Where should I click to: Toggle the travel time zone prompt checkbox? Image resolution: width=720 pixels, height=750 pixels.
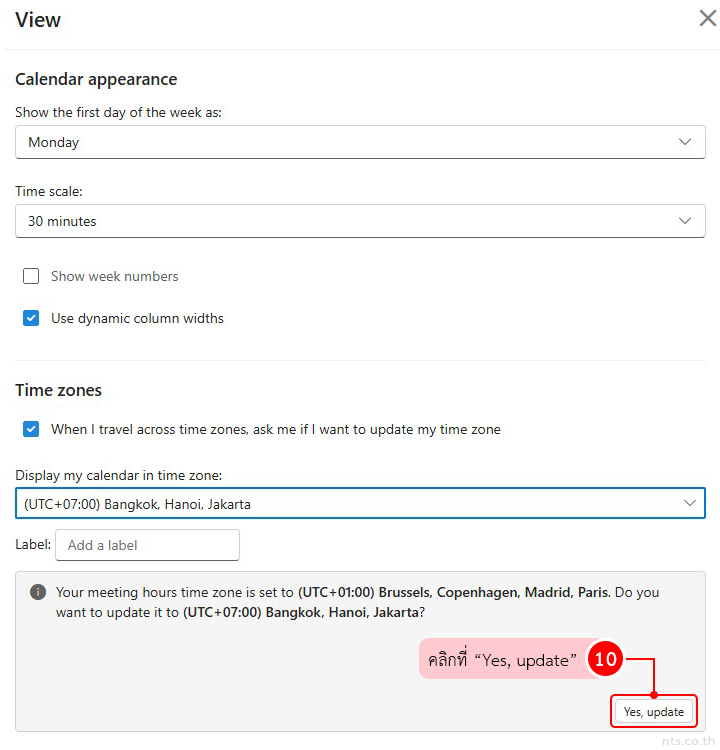(31, 429)
